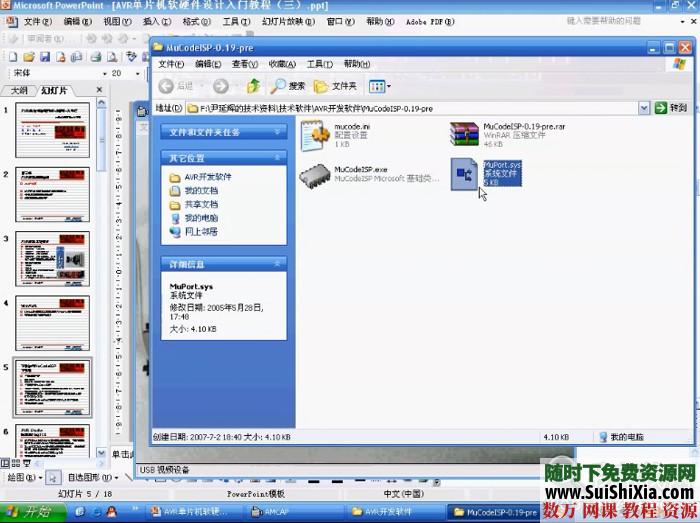Click the 转到 (Go) button
The width and height of the screenshot is (700, 523).
point(671,108)
